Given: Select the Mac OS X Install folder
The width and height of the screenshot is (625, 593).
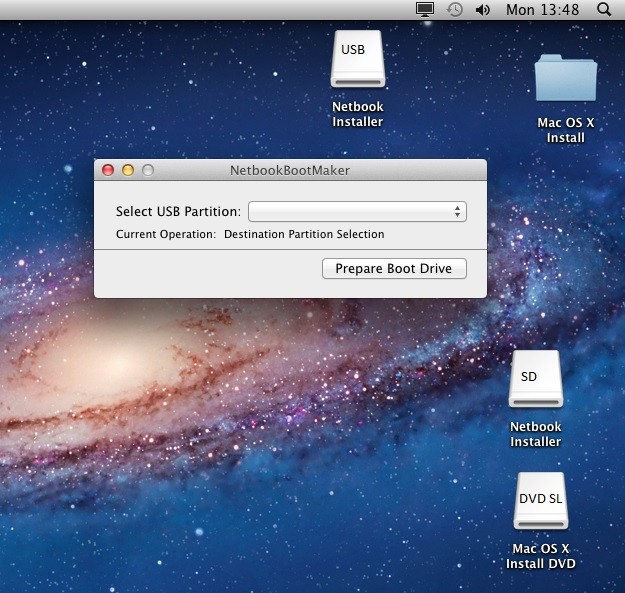Looking at the screenshot, I should [565, 78].
